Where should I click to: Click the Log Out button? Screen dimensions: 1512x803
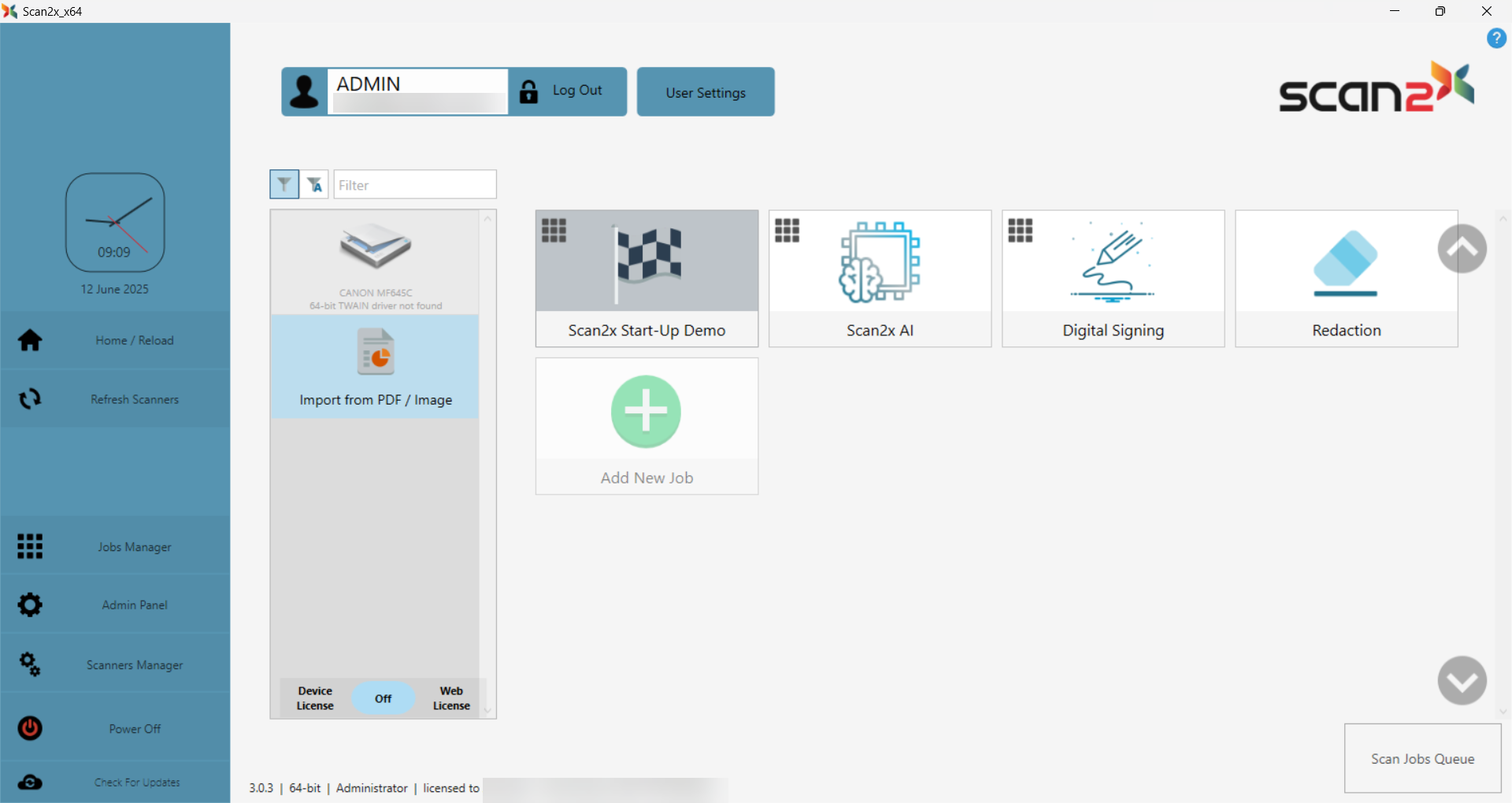click(568, 91)
